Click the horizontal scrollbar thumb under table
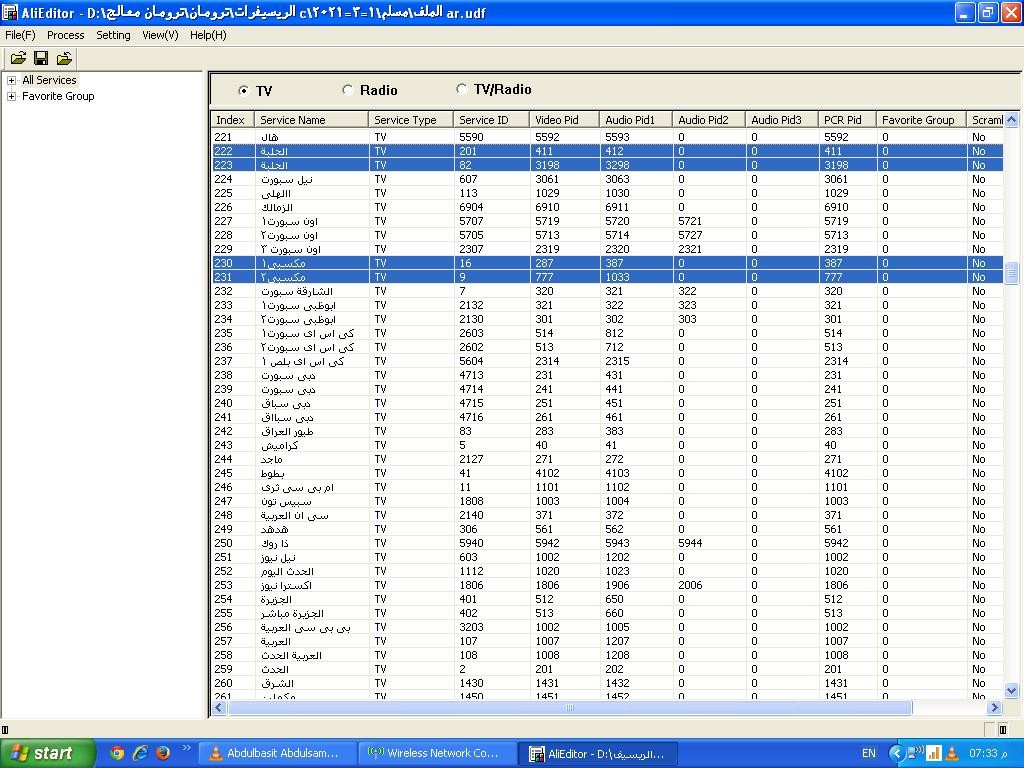Image resolution: width=1024 pixels, height=768 pixels. click(570, 708)
